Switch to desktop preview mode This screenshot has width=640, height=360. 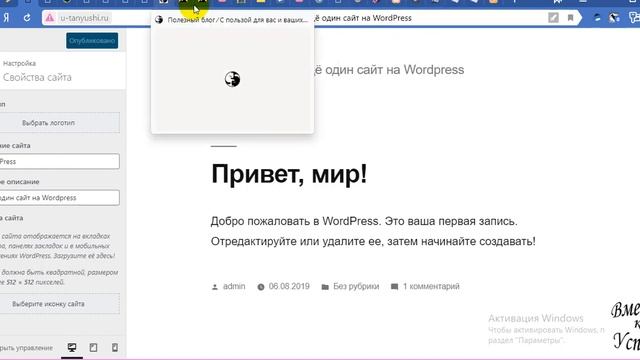pyautogui.click(x=72, y=347)
